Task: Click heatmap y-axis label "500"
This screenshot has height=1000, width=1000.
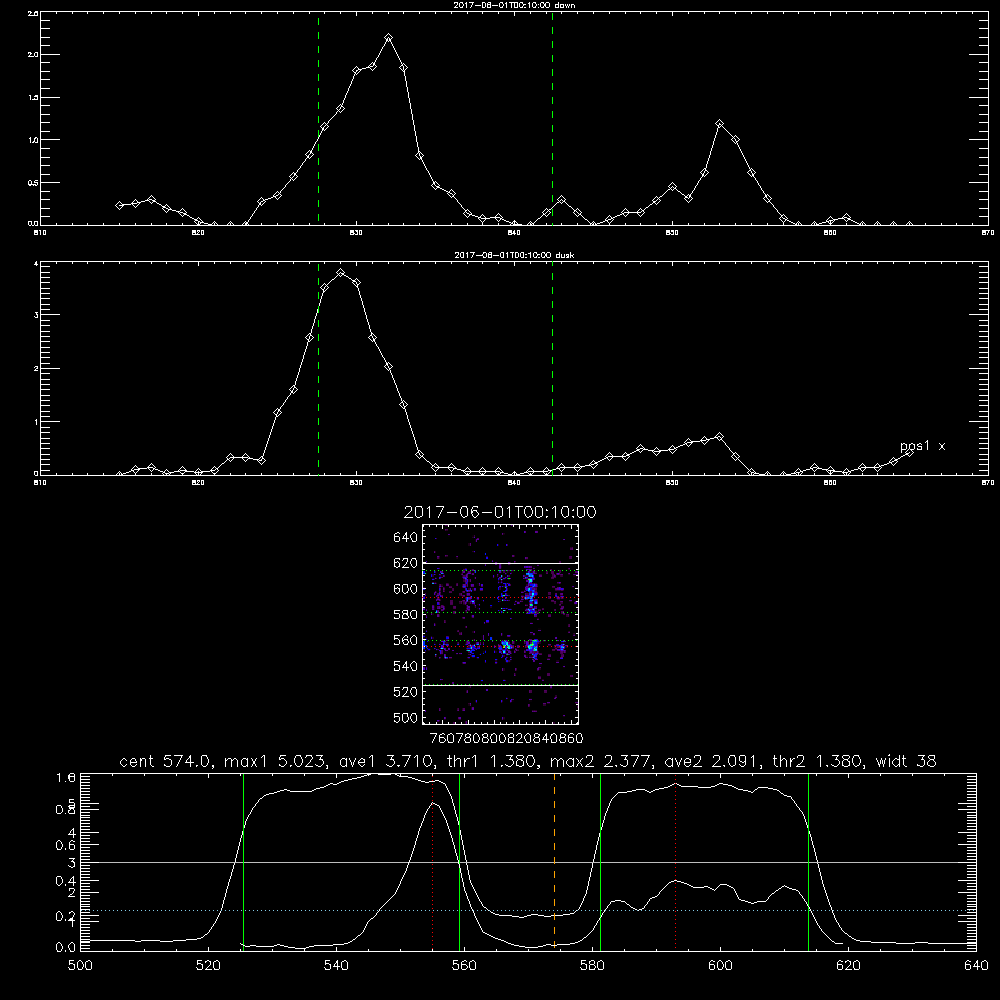Action: (406, 717)
